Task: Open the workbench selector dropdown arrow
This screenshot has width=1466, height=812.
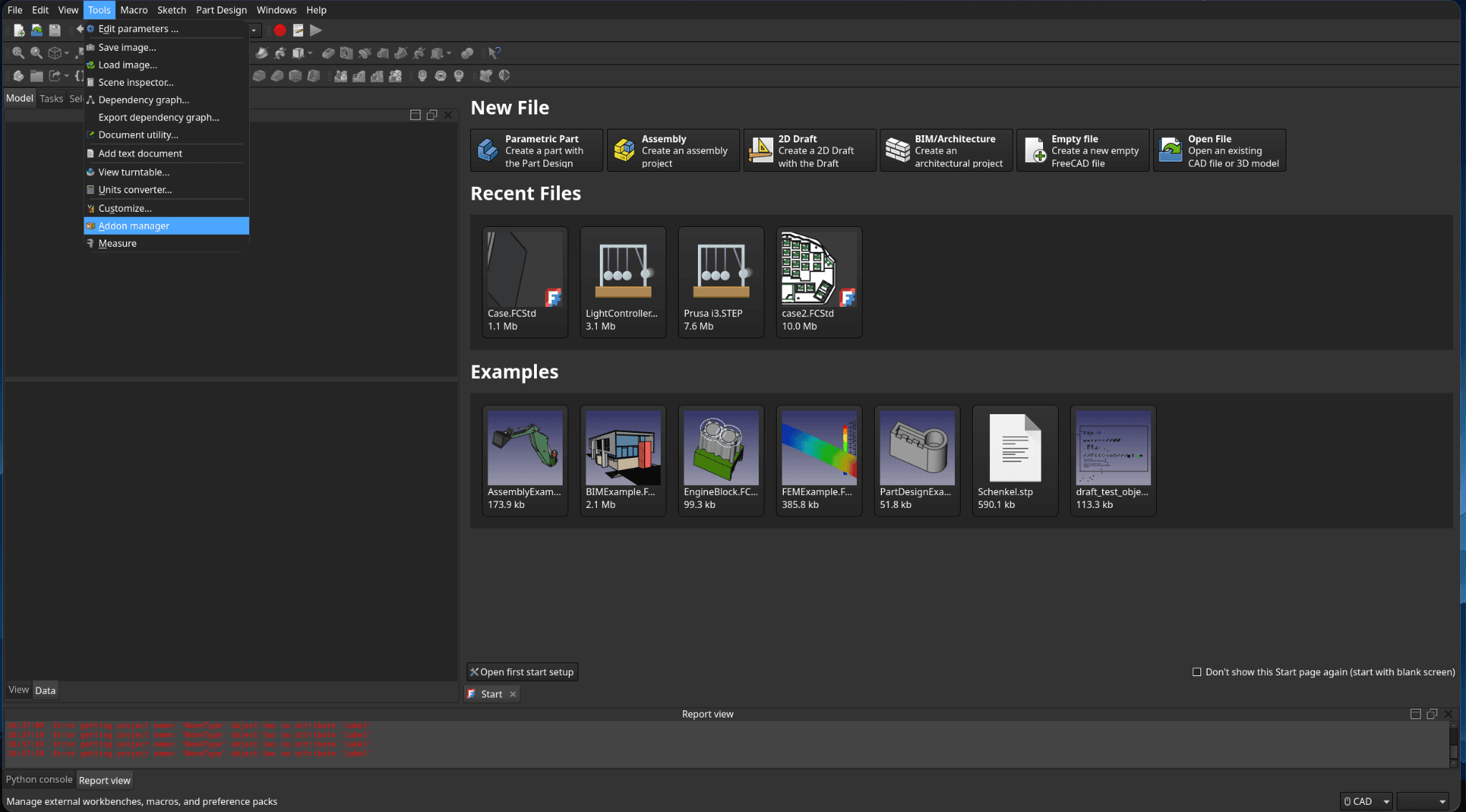Action: (x=253, y=30)
